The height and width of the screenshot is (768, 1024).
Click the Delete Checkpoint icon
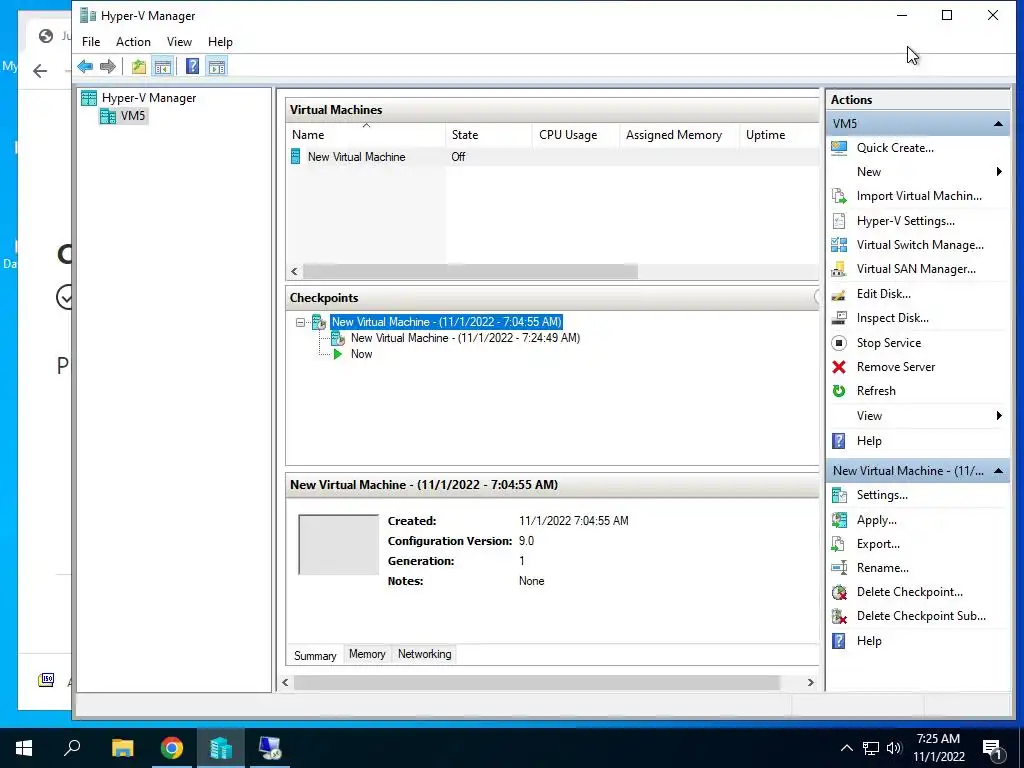[x=839, y=592]
